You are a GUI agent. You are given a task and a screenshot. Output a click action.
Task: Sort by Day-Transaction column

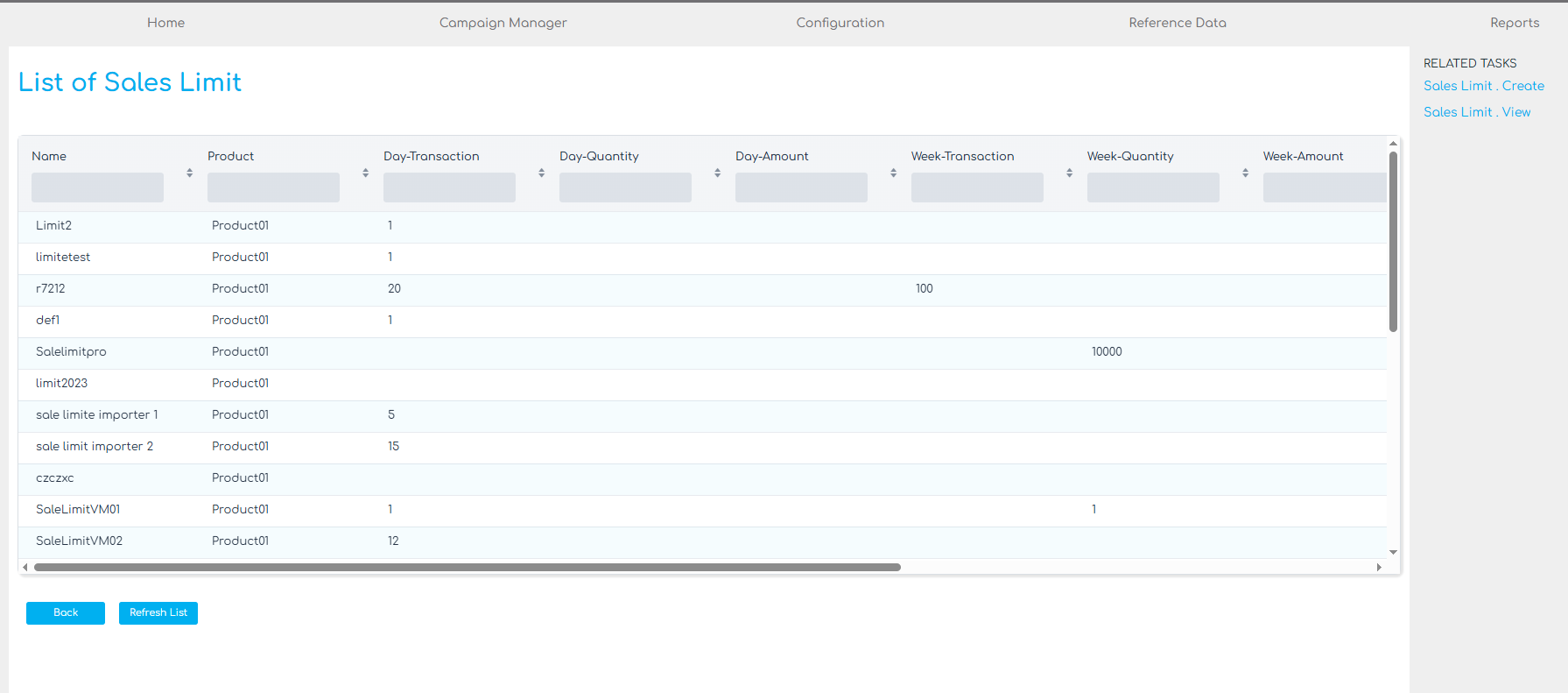541,173
